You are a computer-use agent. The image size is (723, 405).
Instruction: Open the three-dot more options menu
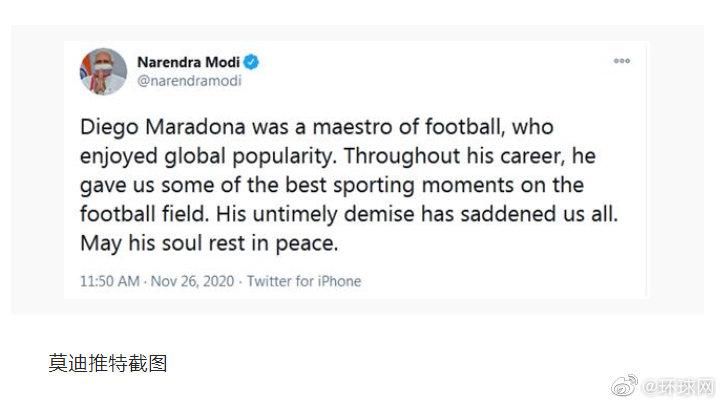tap(622, 61)
